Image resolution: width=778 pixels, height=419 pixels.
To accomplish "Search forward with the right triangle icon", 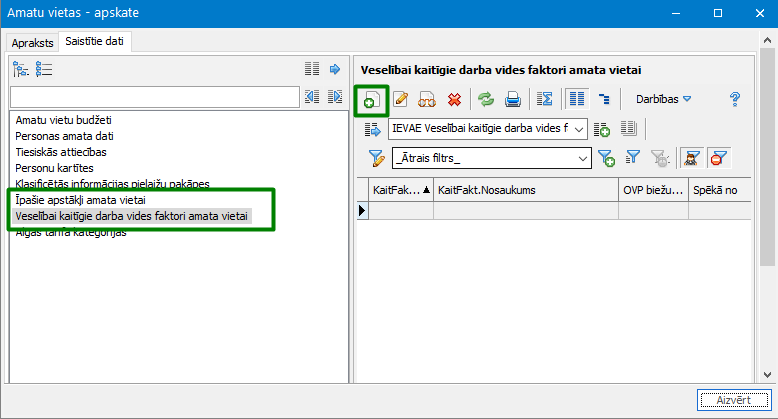I will [x=335, y=97].
